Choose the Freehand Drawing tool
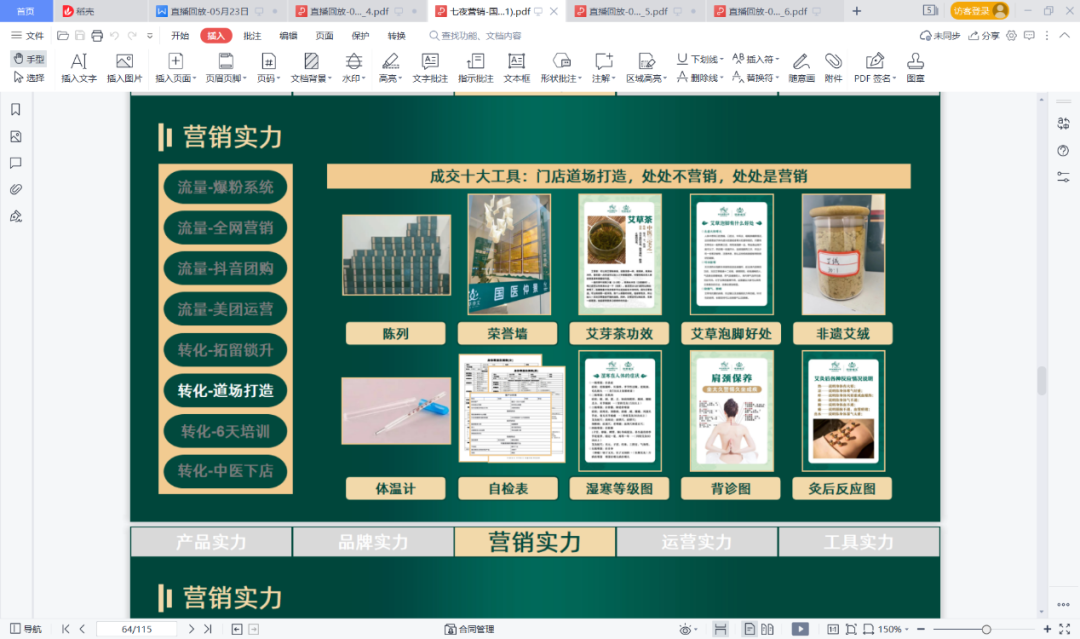The image size is (1080, 639). point(801,68)
